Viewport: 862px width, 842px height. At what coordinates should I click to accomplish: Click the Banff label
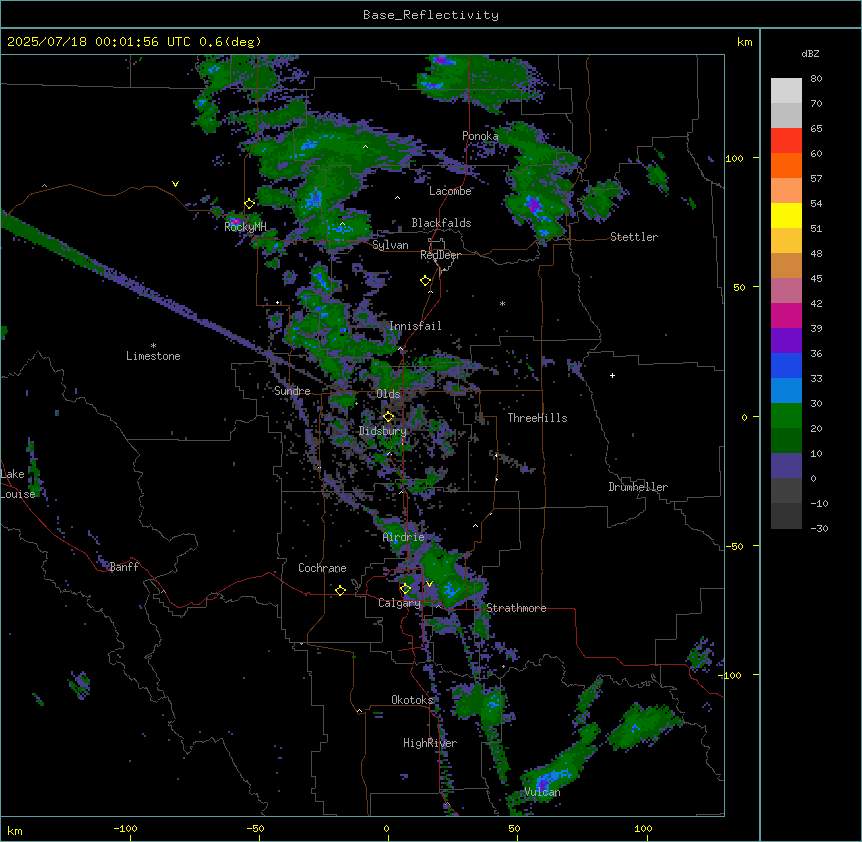pyautogui.click(x=124, y=567)
